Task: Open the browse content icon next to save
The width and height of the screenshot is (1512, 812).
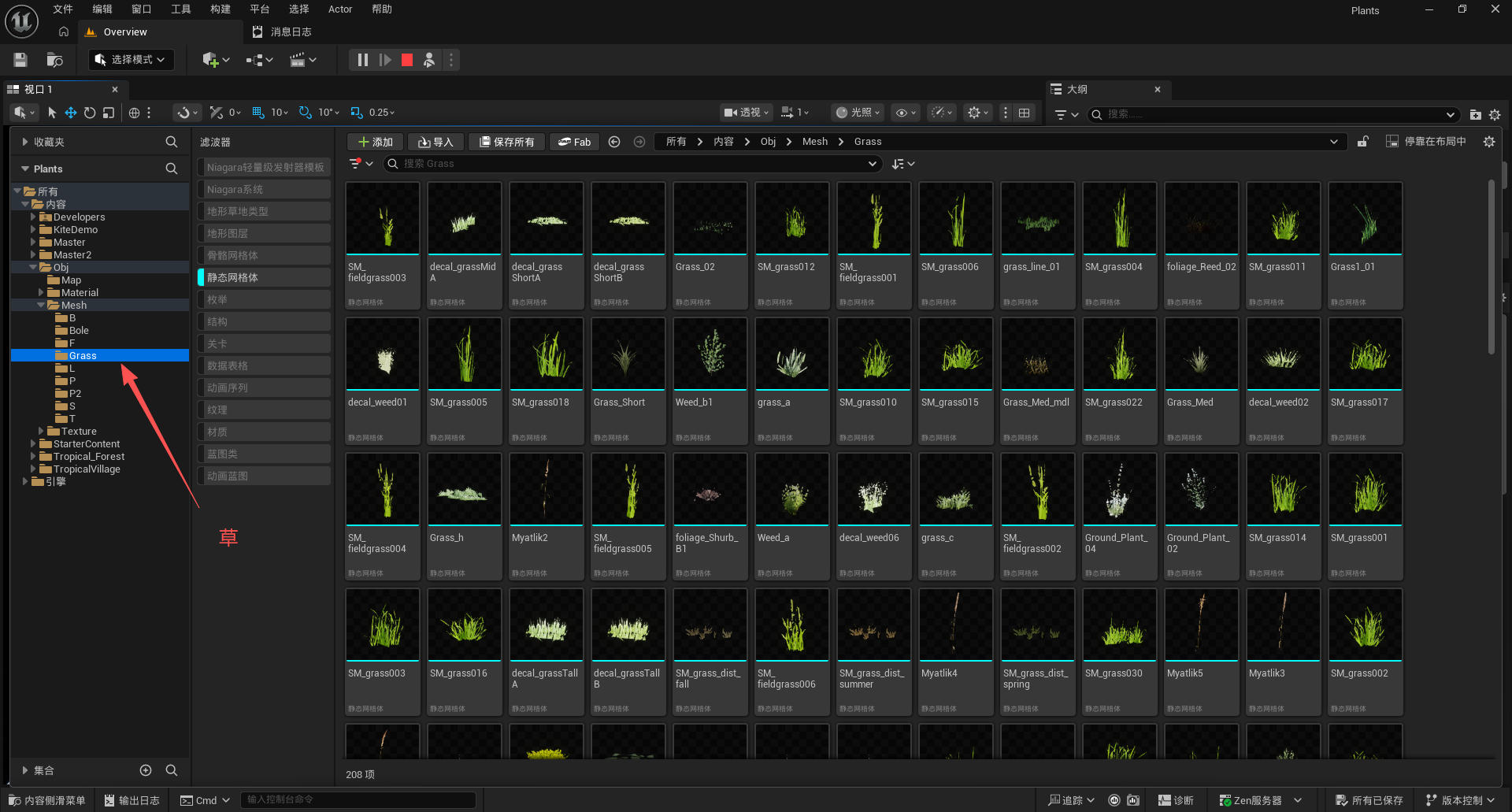Action: click(x=54, y=60)
